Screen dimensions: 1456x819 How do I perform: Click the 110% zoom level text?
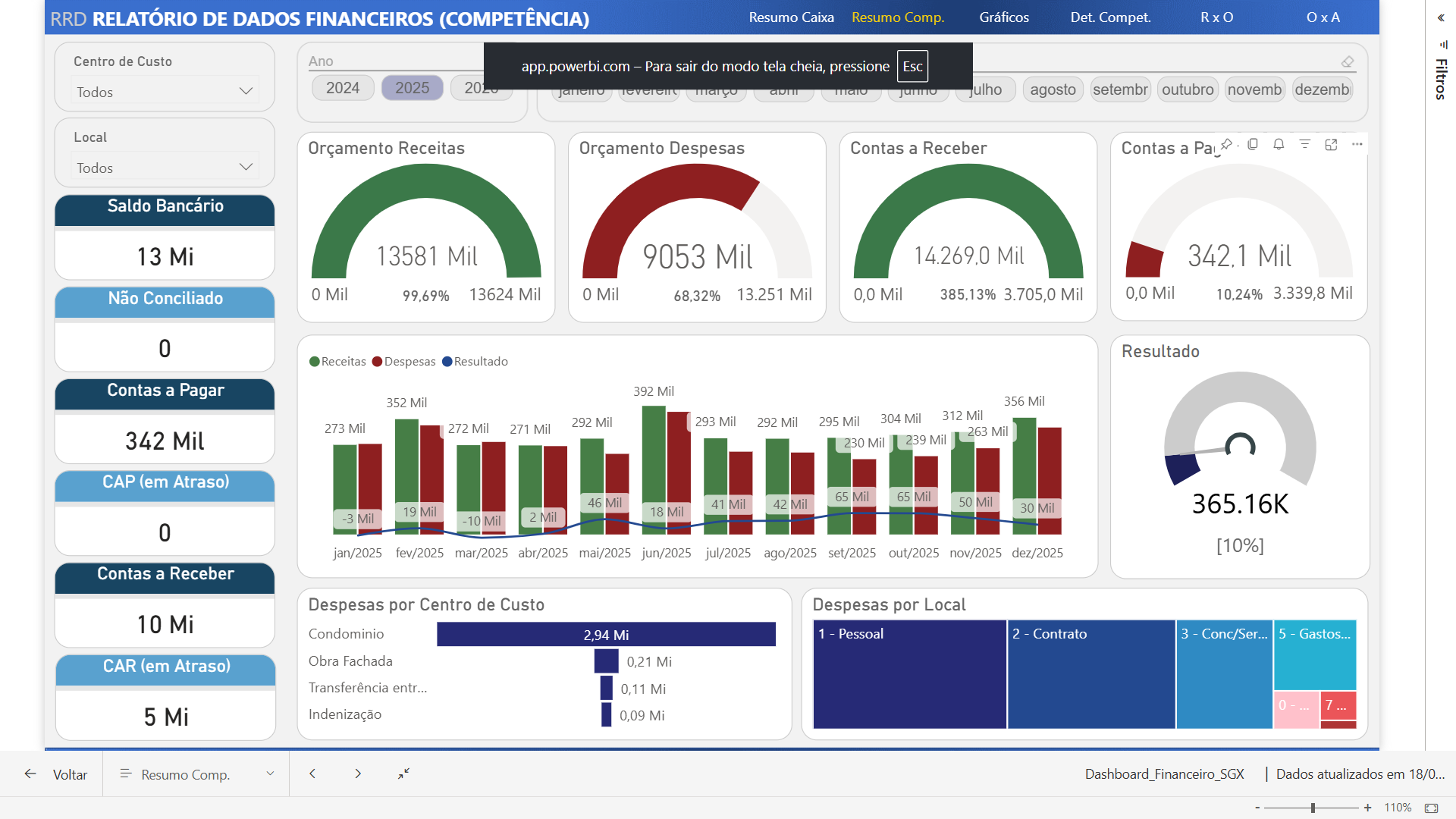tap(1398, 808)
